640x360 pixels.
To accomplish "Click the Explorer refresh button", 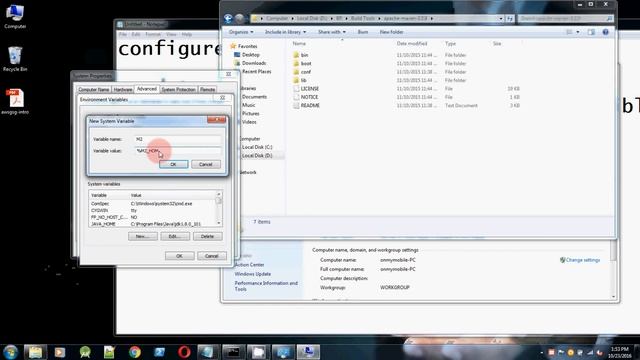I will [510, 18].
